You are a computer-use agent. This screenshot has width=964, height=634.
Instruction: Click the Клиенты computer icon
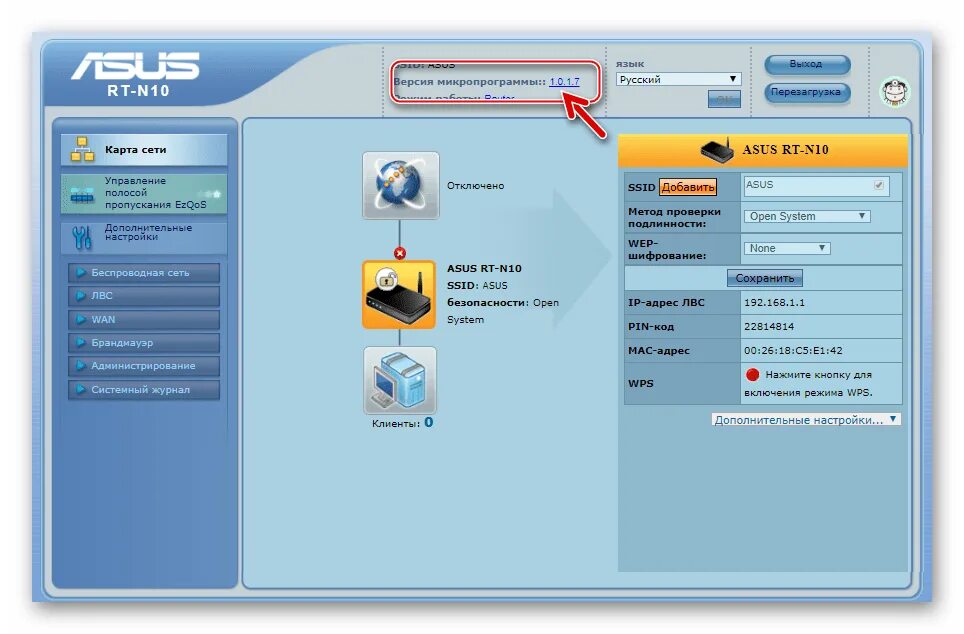[x=401, y=381]
